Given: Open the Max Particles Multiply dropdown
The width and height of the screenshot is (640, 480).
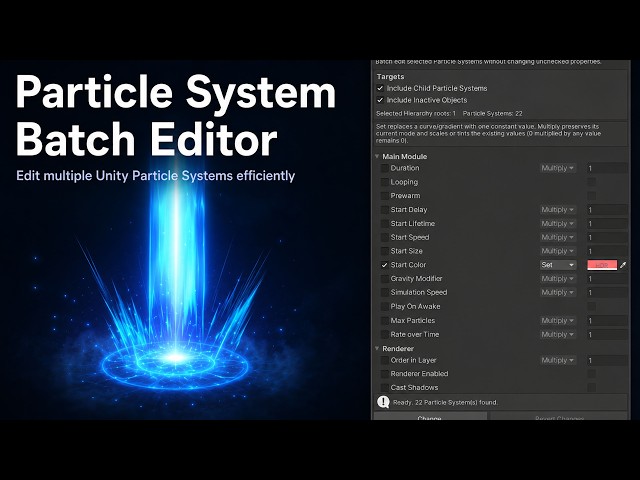Looking at the screenshot, I should point(558,321).
